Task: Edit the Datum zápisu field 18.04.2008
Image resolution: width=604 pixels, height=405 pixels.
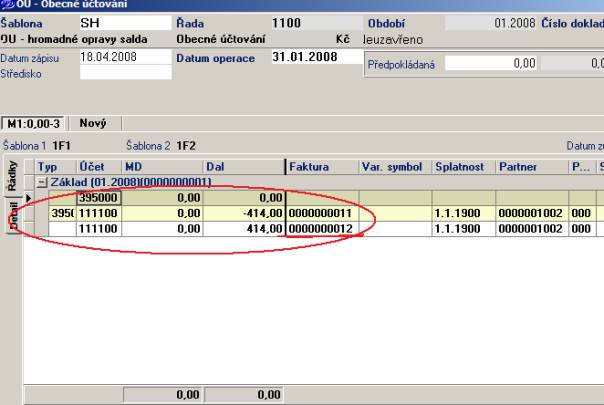Action: point(110,58)
